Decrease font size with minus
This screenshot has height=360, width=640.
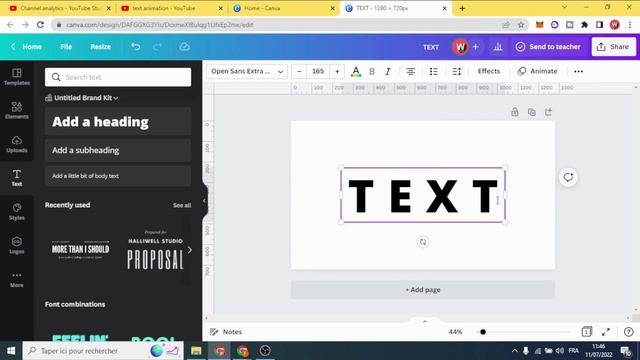click(x=299, y=71)
